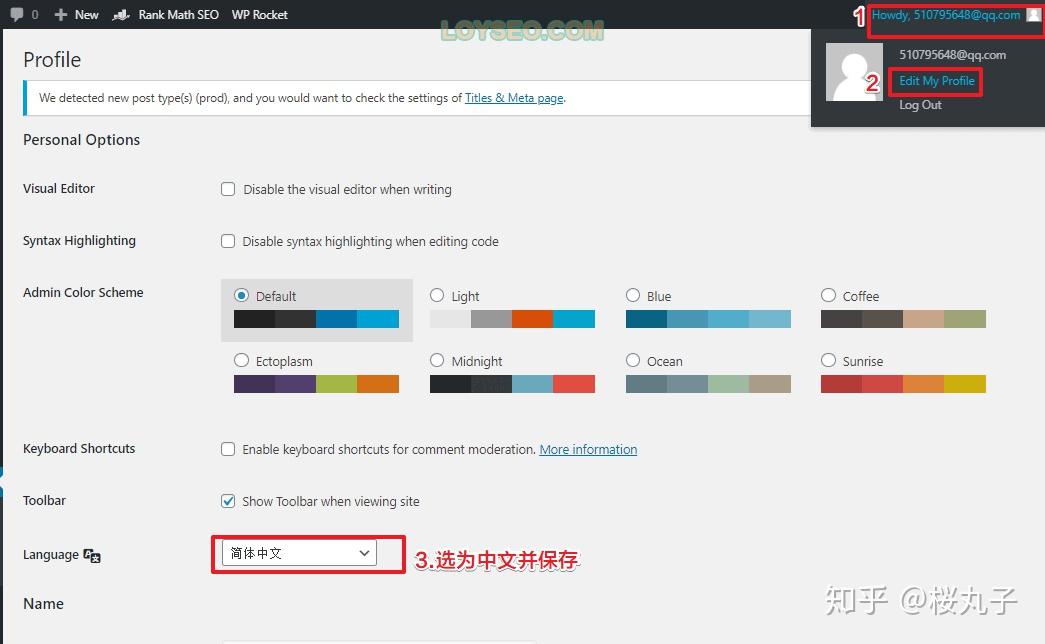Open the WP Rocket menu
The height and width of the screenshot is (644, 1045).
[259, 15]
